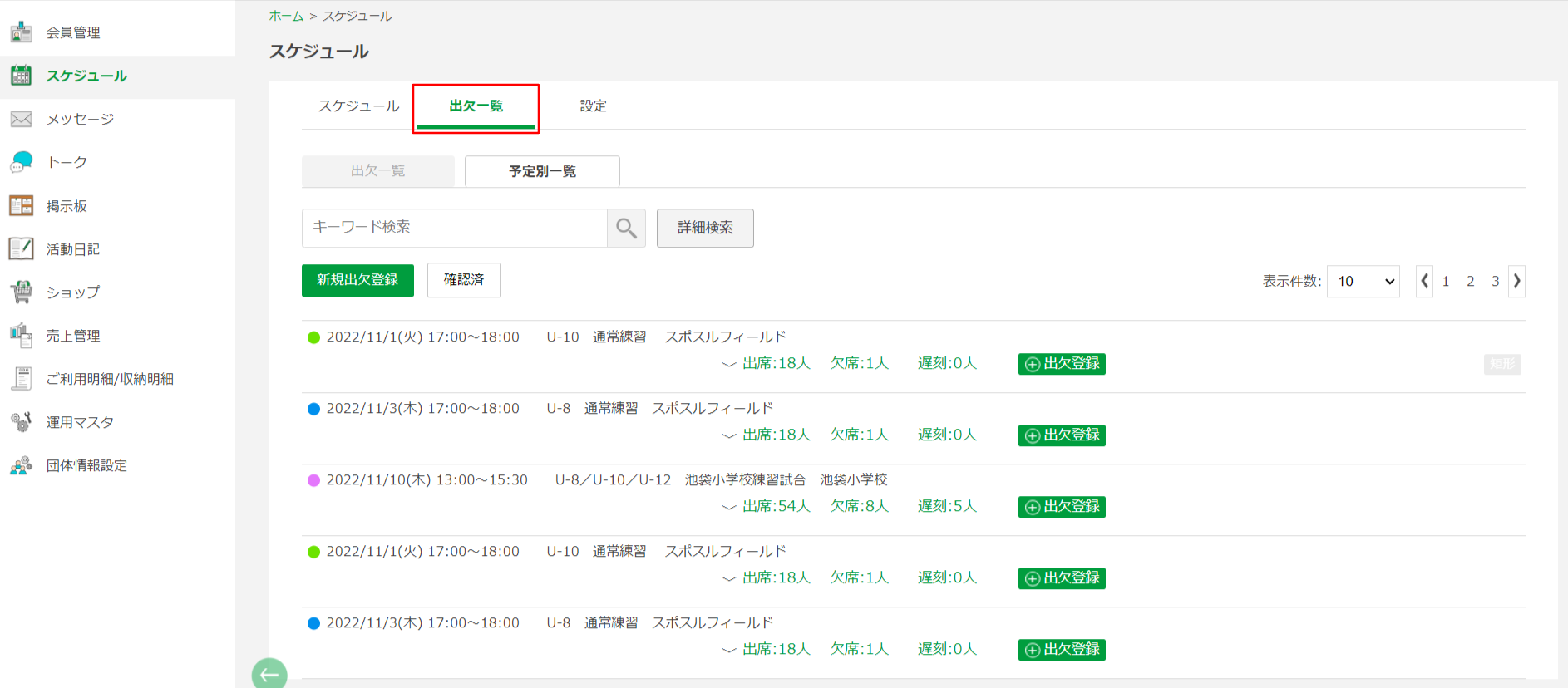
Task: Focus the キーワード検索 input field
Action: [455, 228]
